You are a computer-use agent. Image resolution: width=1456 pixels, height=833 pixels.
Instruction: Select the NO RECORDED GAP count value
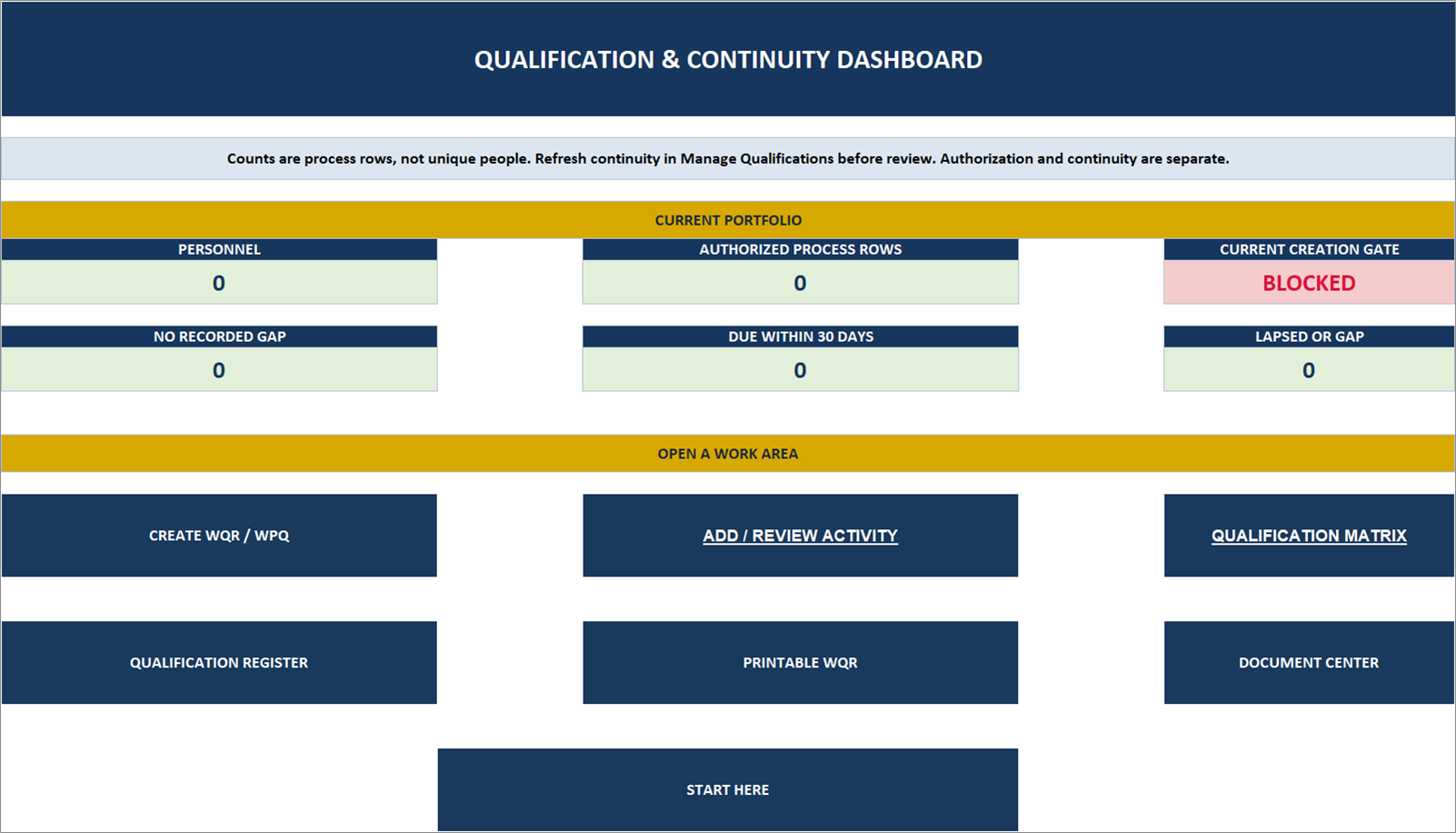tap(219, 370)
